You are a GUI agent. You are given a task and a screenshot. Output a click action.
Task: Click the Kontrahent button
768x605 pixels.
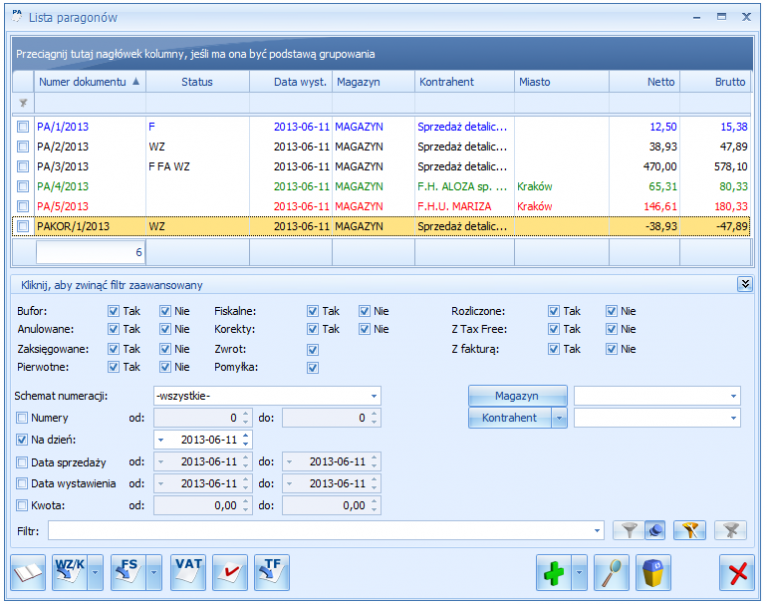(x=510, y=418)
